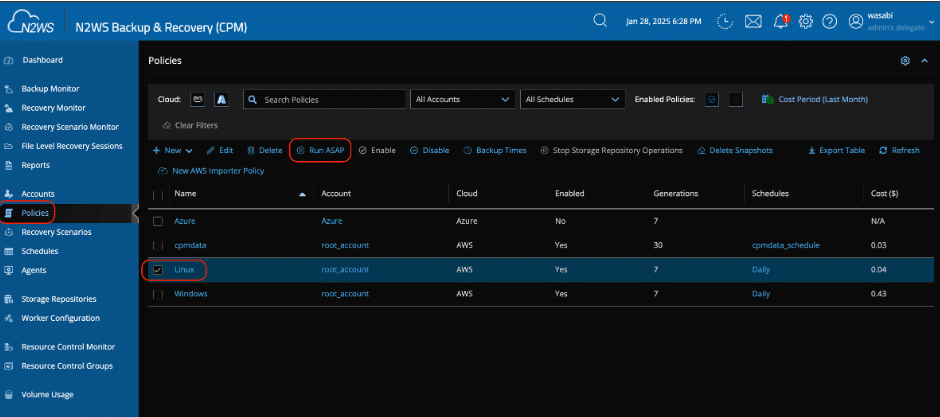Collapse the Policies panel with the chevron

click(x=924, y=61)
